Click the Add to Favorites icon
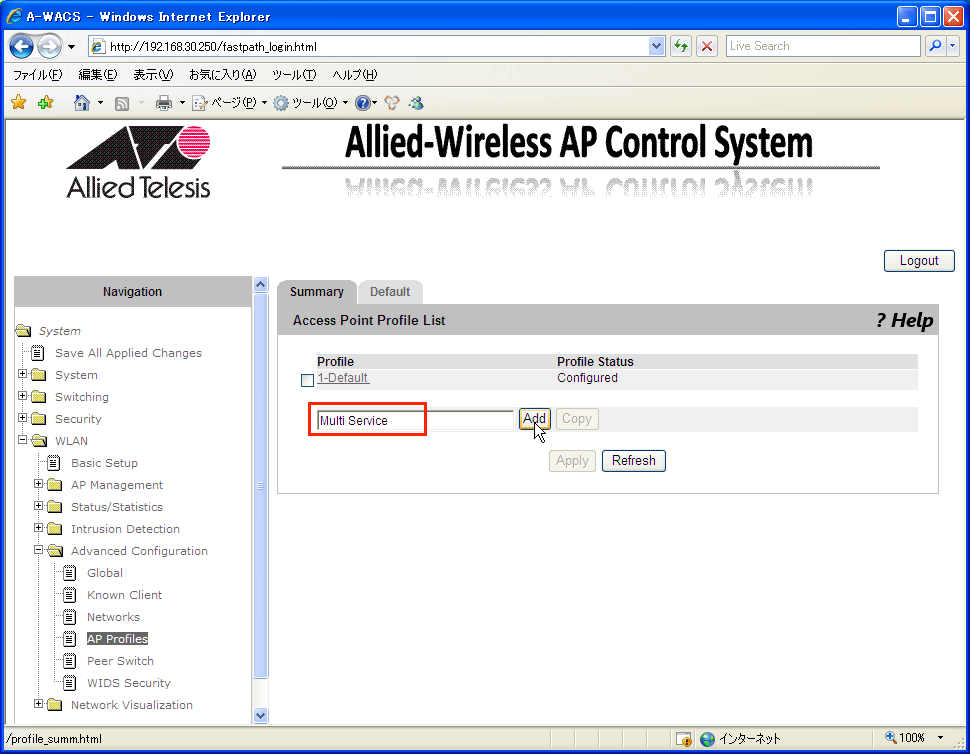 point(45,103)
